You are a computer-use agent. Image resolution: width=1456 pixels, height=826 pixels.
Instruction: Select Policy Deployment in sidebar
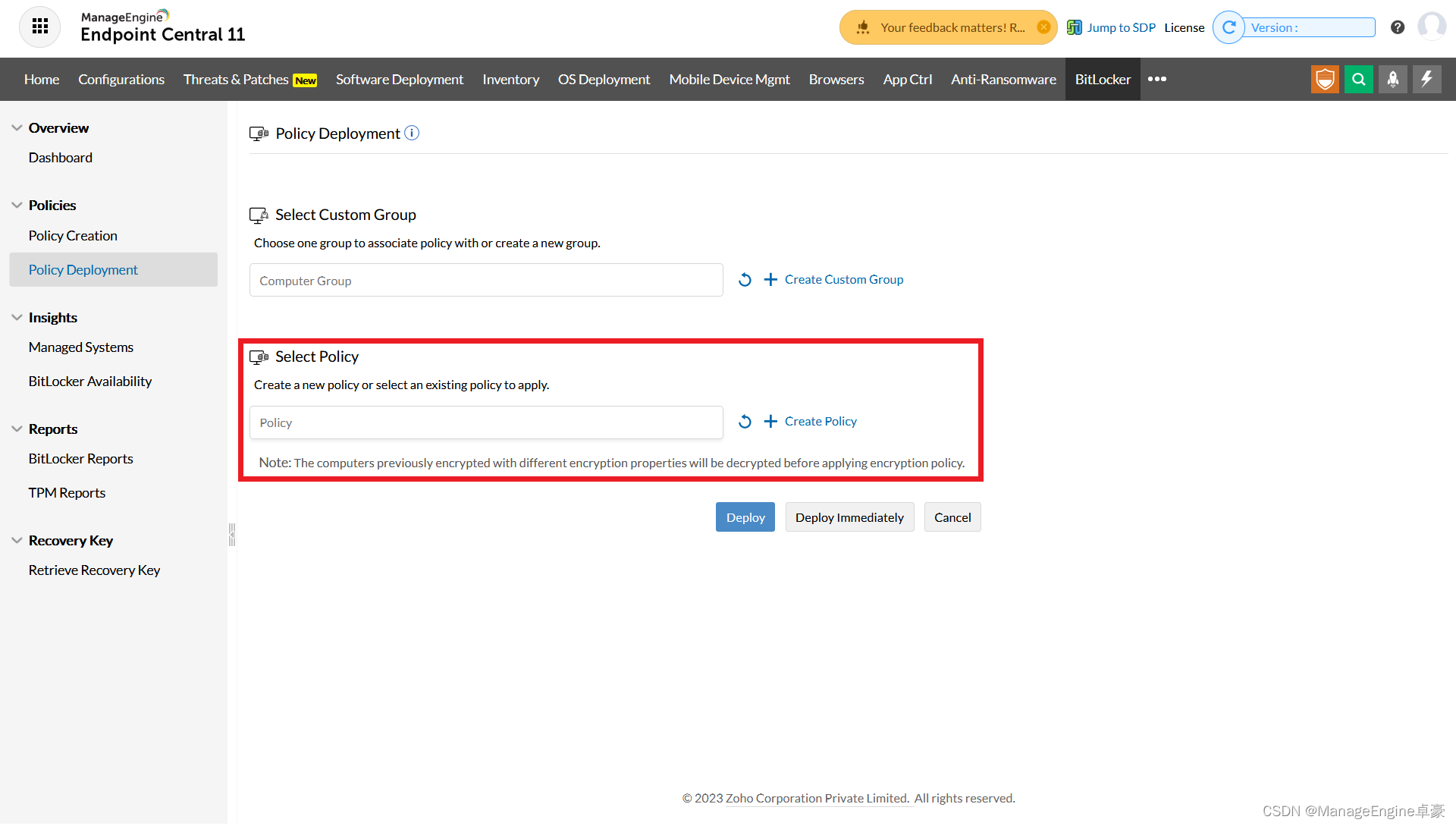pyautogui.click(x=114, y=270)
